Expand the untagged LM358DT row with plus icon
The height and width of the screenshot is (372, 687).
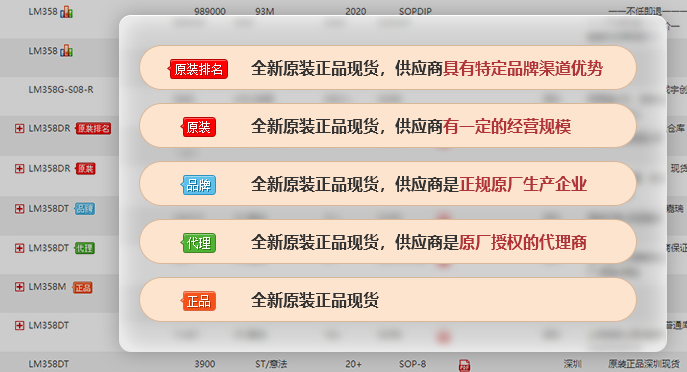pos(19,325)
